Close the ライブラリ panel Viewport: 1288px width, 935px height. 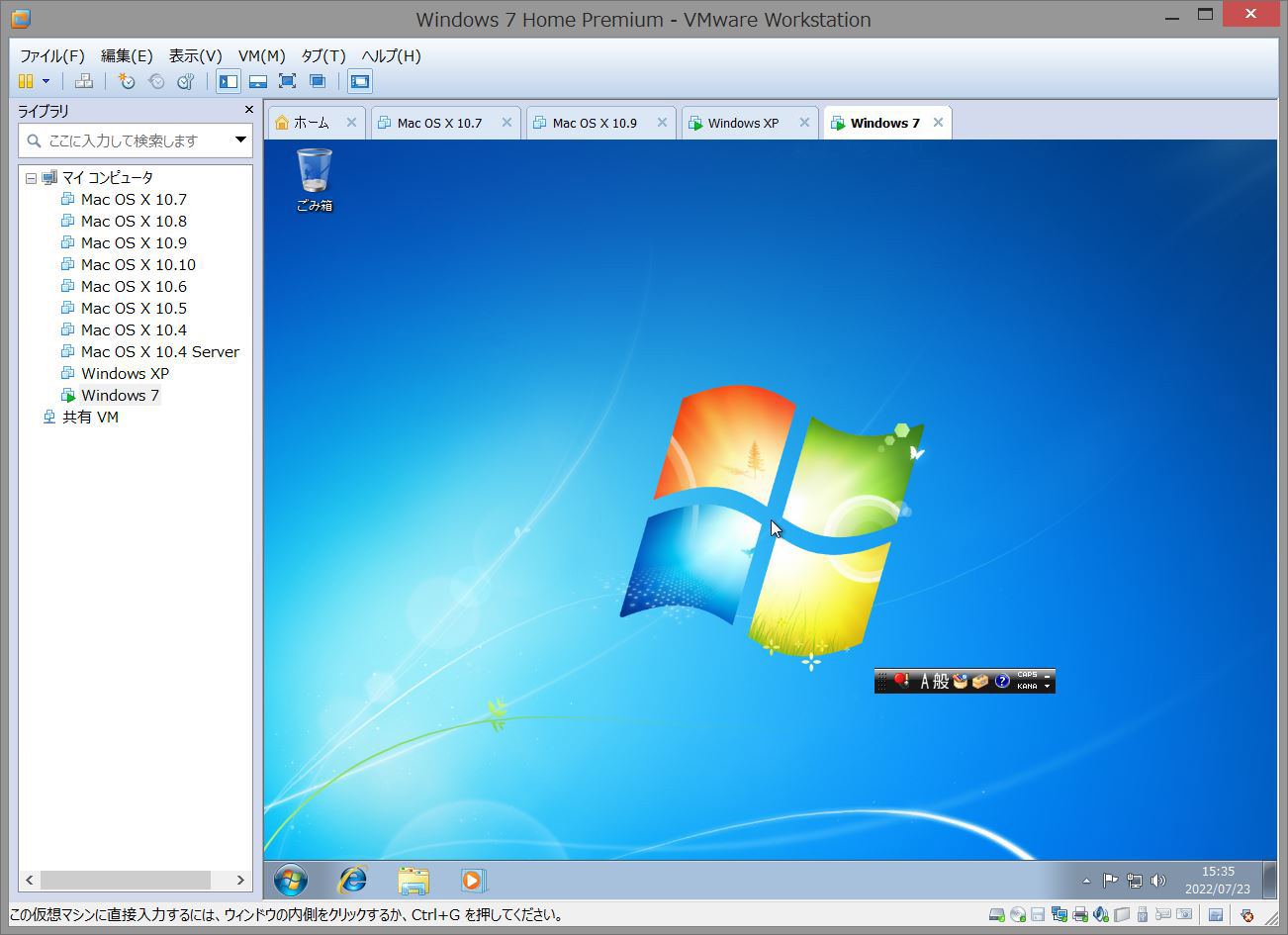click(x=248, y=110)
